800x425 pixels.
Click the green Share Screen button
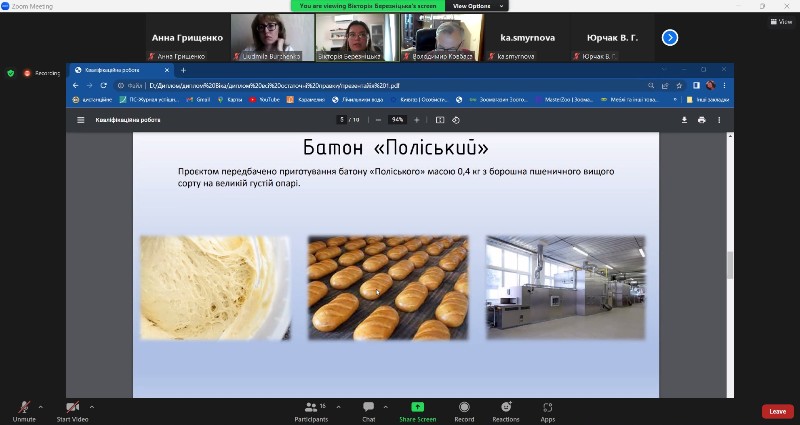[417, 412]
